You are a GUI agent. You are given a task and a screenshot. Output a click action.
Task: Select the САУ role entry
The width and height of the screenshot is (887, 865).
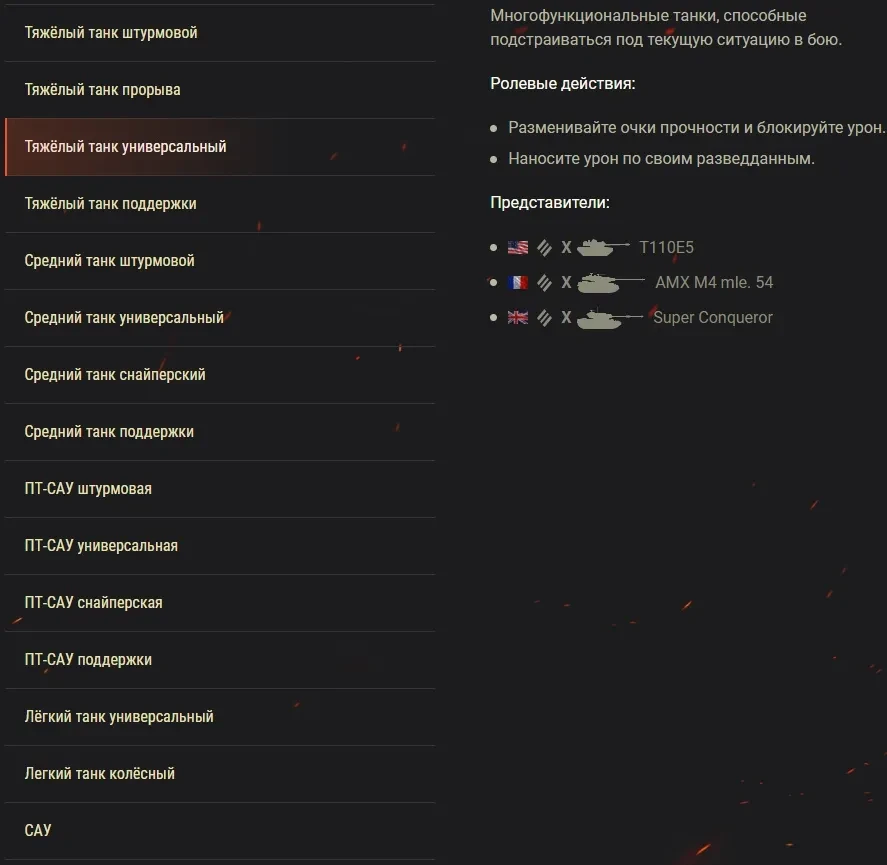pos(38,831)
